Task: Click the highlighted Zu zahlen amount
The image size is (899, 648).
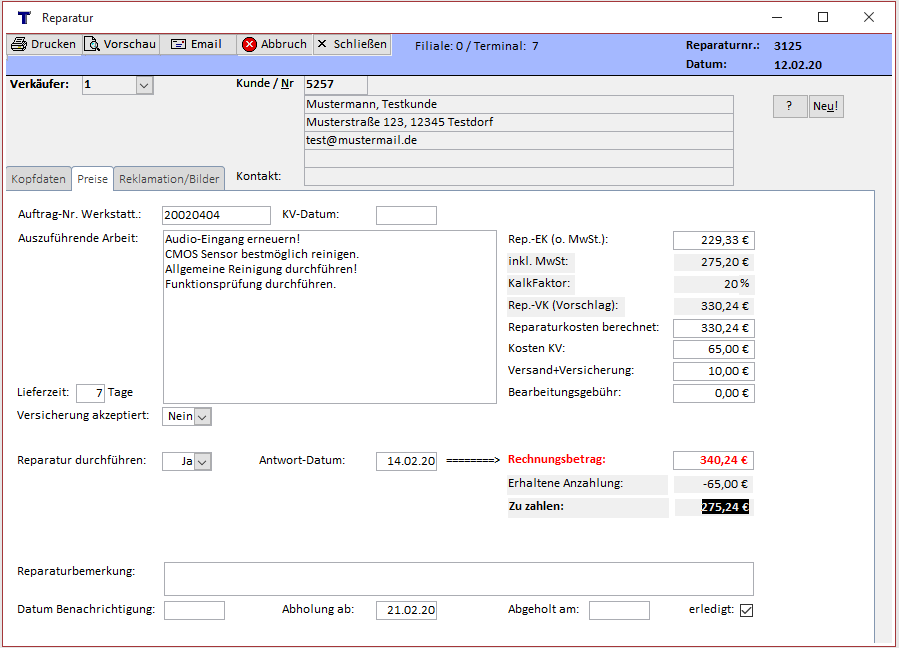Action: coord(725,507)
